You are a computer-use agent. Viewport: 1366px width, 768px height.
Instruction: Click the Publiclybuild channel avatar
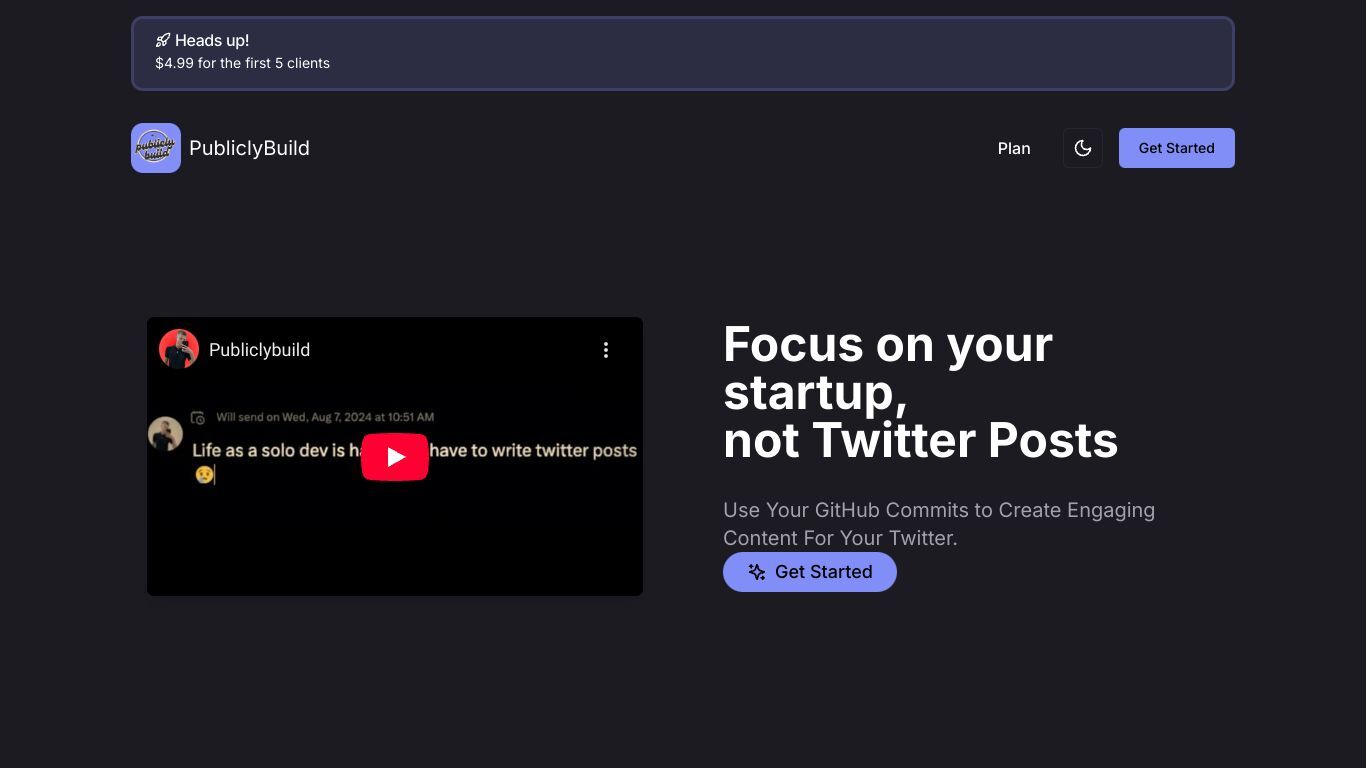click(x=179, y=349)
